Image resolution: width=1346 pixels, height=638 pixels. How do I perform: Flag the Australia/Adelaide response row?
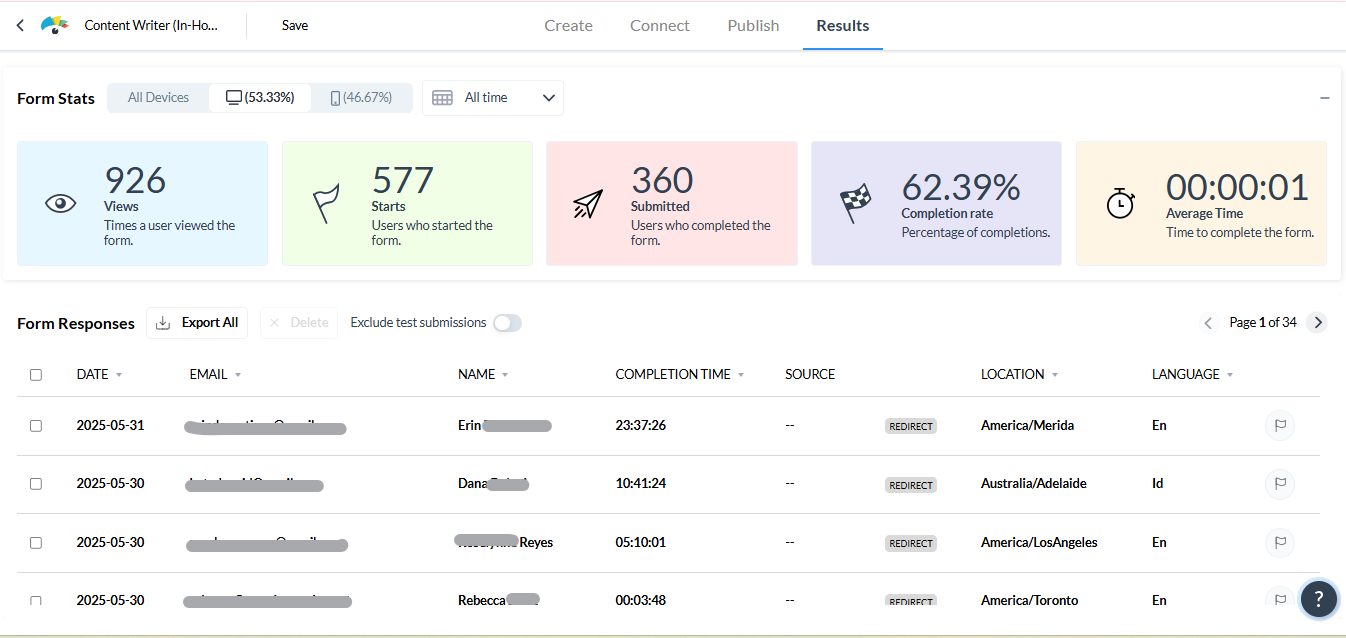[1279, 484]
